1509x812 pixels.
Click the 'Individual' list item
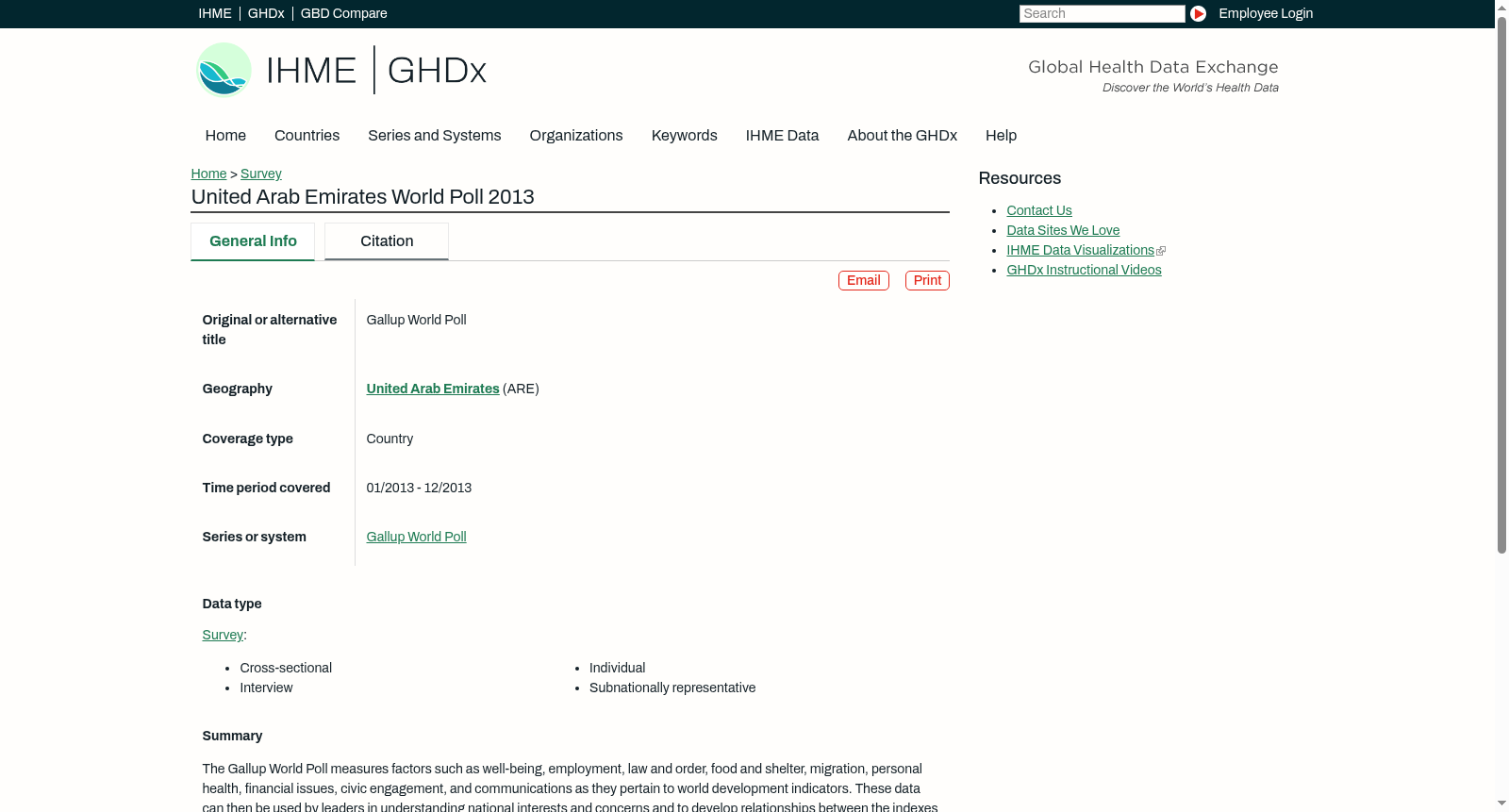point(618,668)
